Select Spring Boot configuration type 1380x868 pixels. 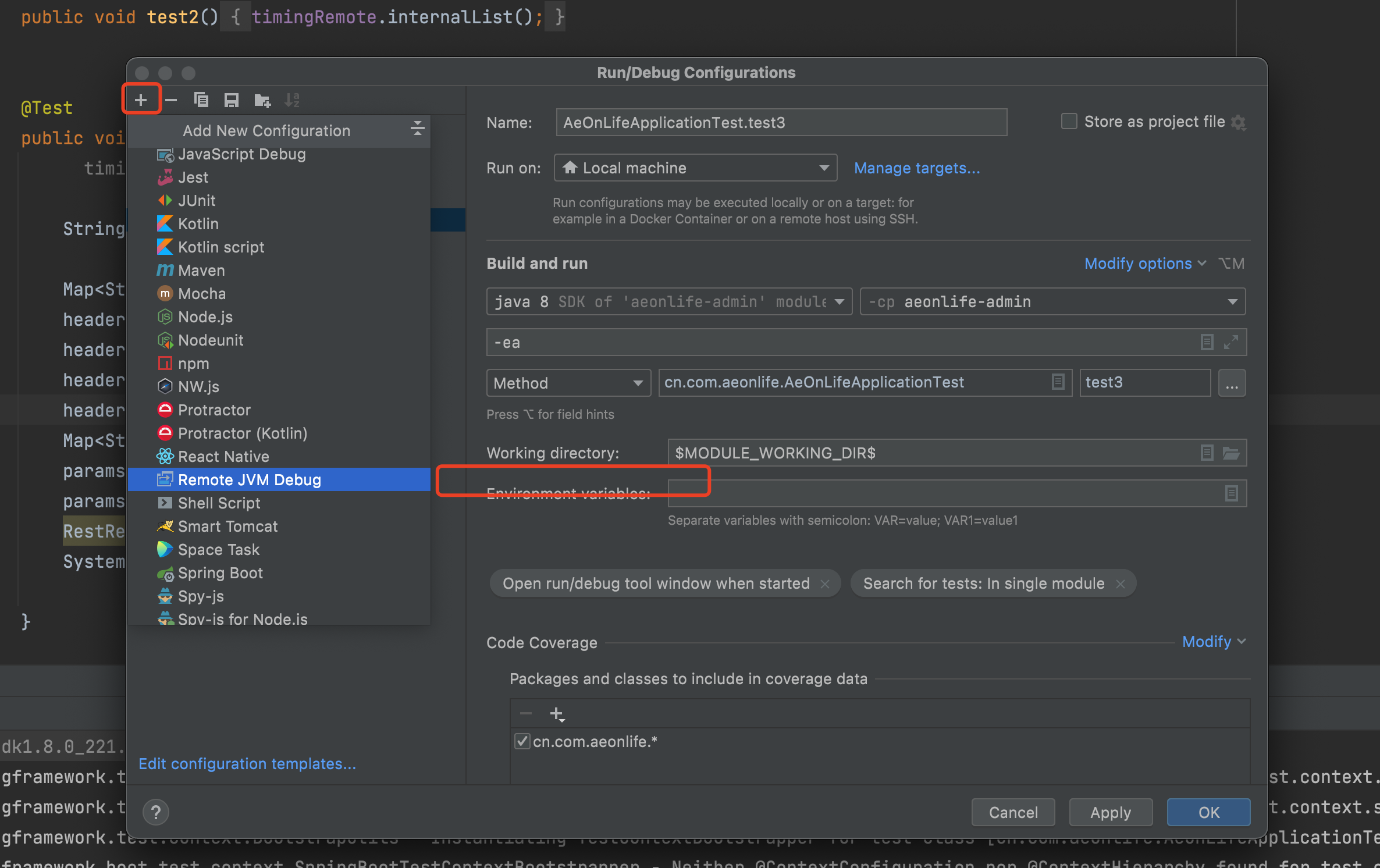[279, 573]
